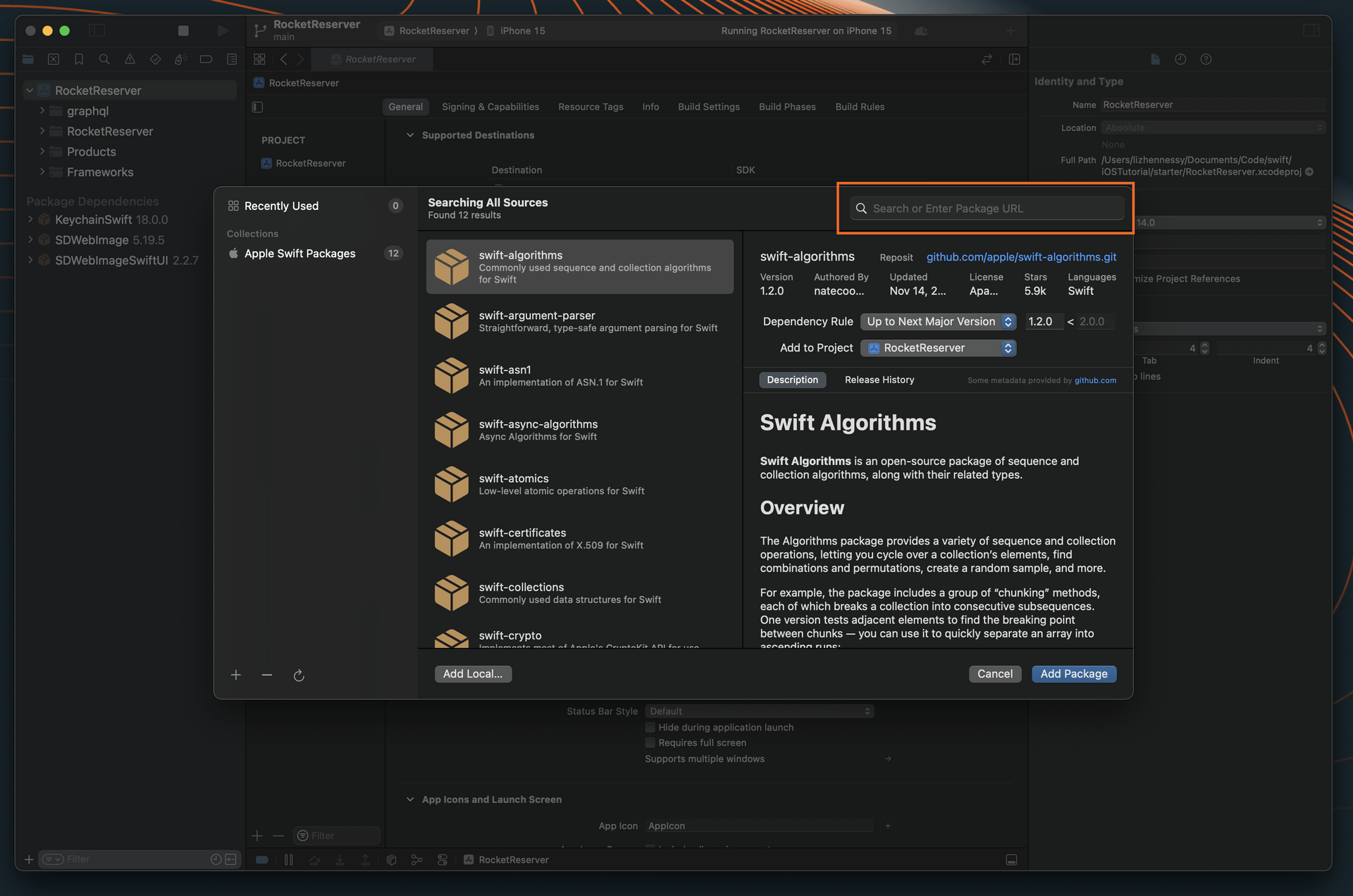Check the Requires full screen checkbox
Screen dimensions: 1353x896
[650, 742]
